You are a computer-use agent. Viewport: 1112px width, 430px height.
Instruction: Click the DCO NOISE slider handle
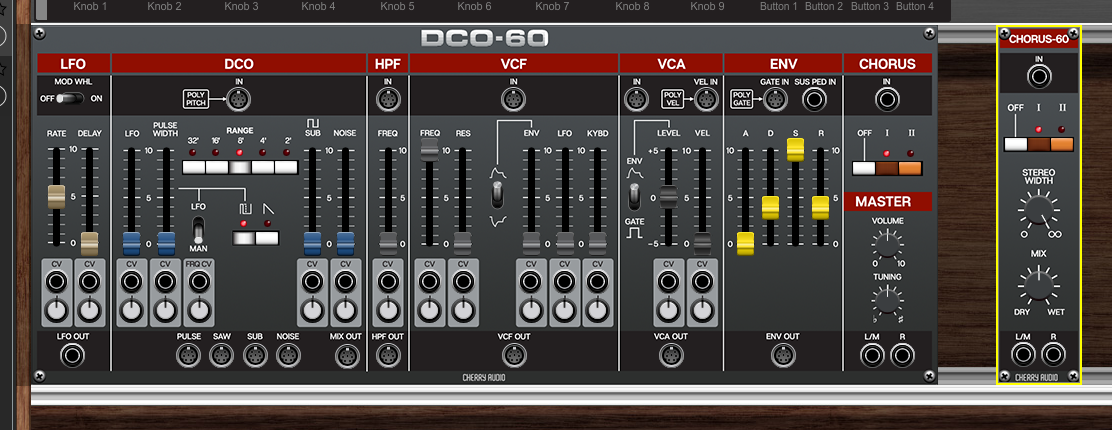(x=345, y=243)
